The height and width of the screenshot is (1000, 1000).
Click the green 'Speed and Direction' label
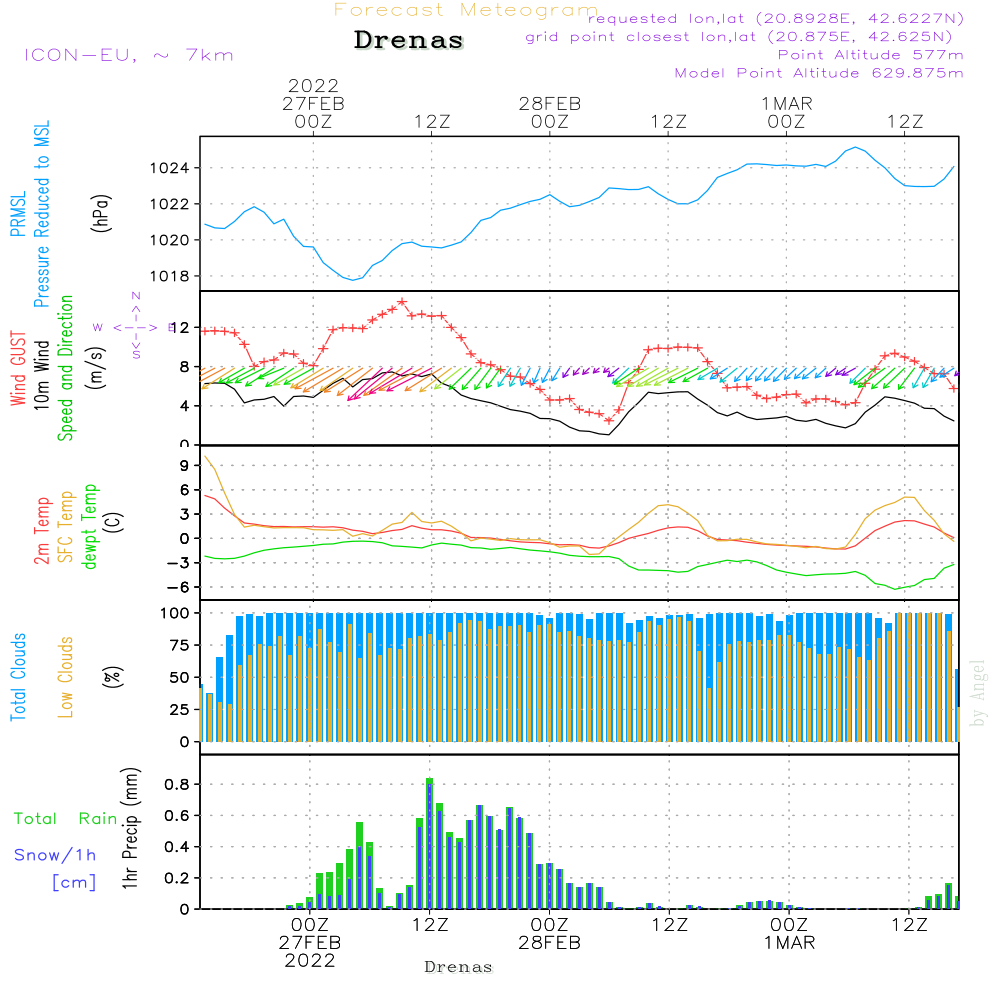[x=65, y=368]
